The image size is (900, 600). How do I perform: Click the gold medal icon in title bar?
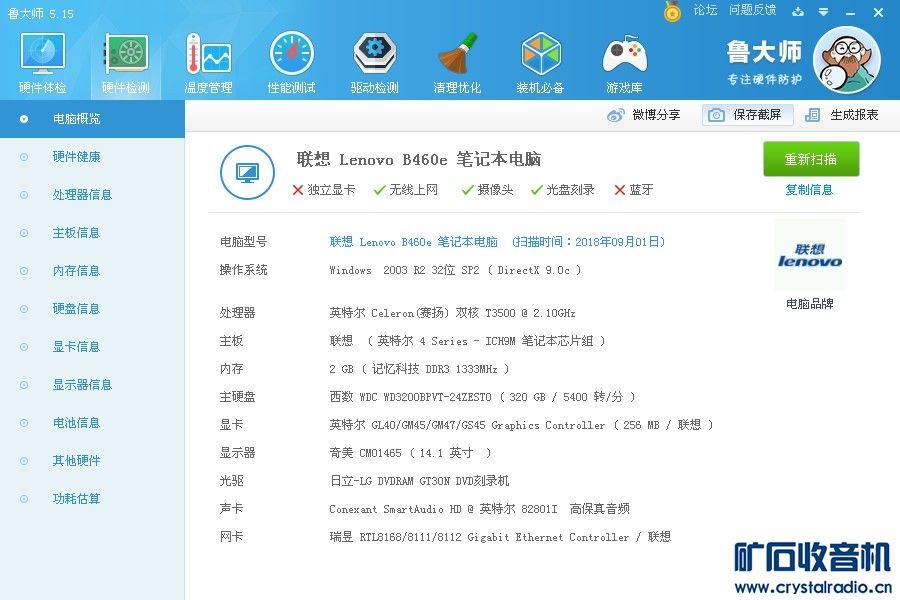[672, 11]
